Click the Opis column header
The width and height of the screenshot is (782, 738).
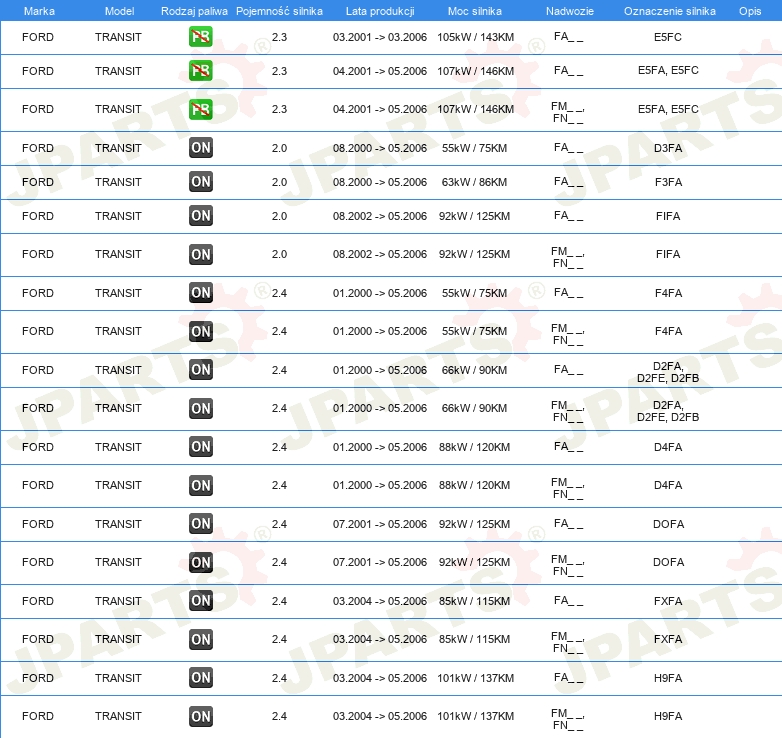[750, 11]
